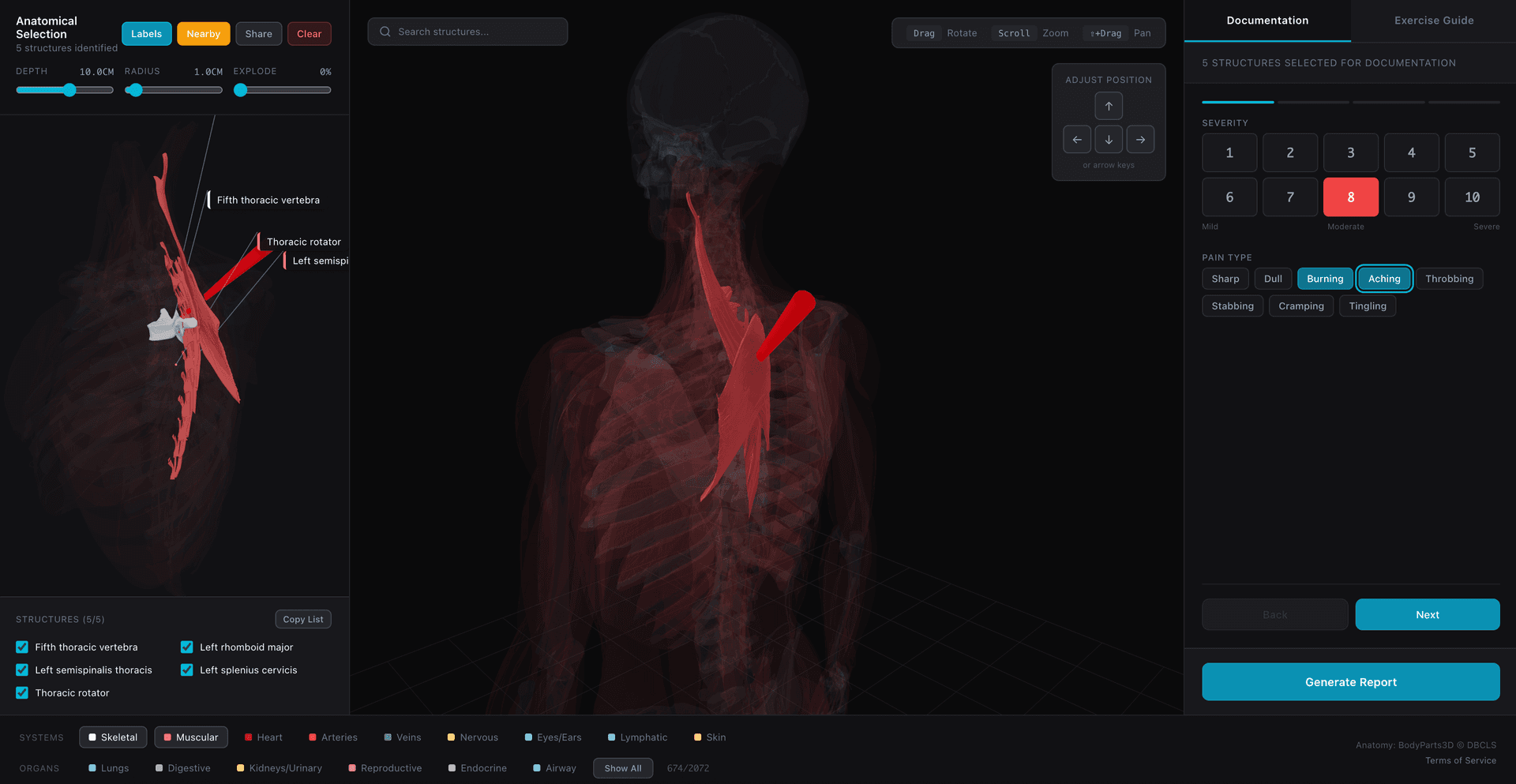Screen dimensions: 1516x784
Task: Click the left arrow in Adjust Position panel
Action: [1077, 139]
